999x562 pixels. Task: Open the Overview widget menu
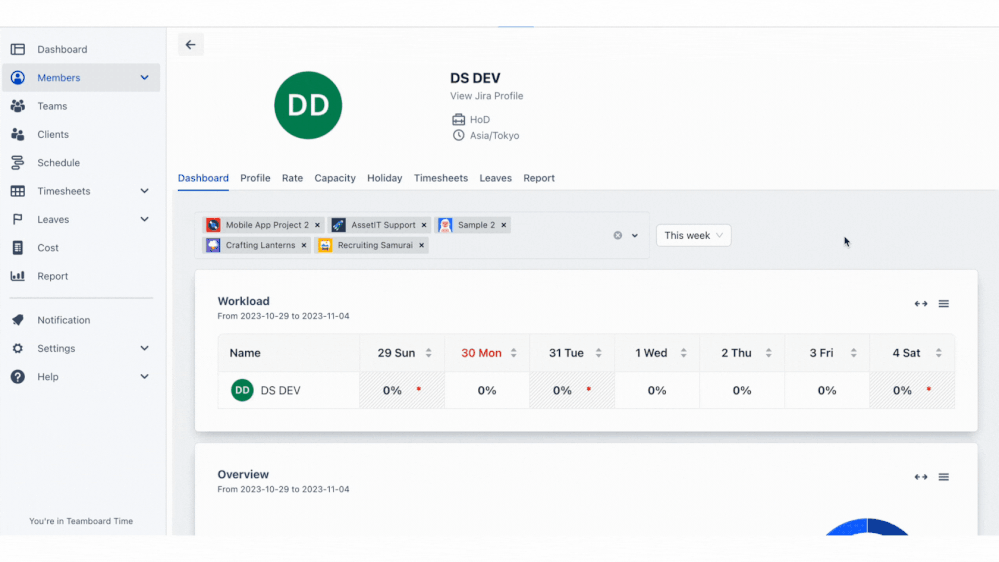pos(944,477)
